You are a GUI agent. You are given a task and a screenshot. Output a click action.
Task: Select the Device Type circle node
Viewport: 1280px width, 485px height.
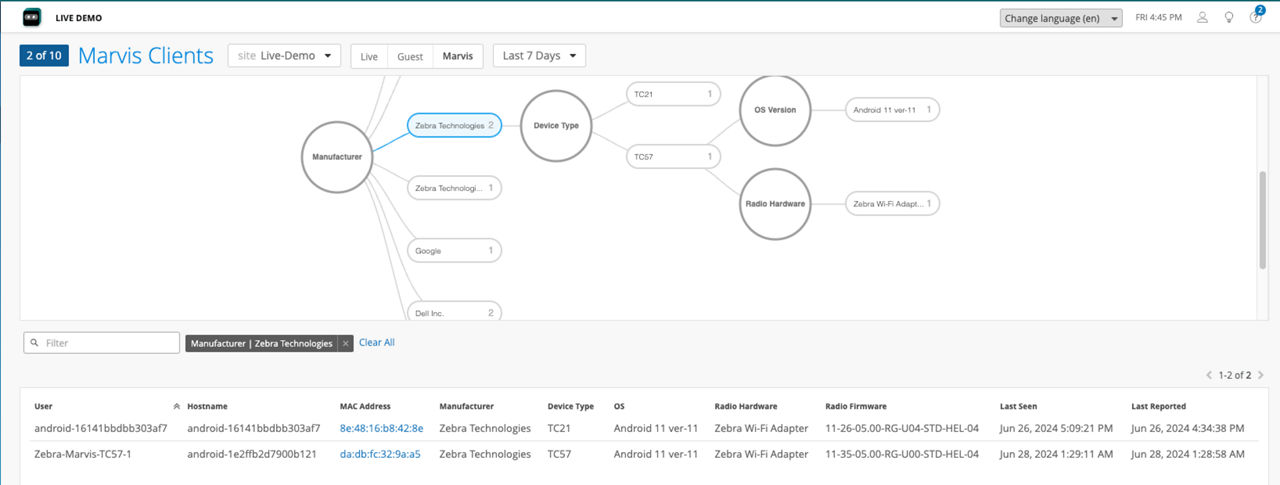[x=556, y=126]
